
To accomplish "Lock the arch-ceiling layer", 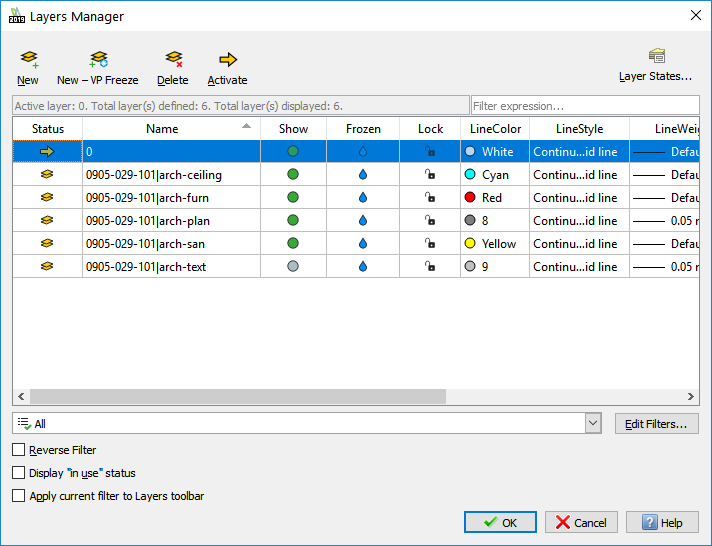I will (430, 174).
